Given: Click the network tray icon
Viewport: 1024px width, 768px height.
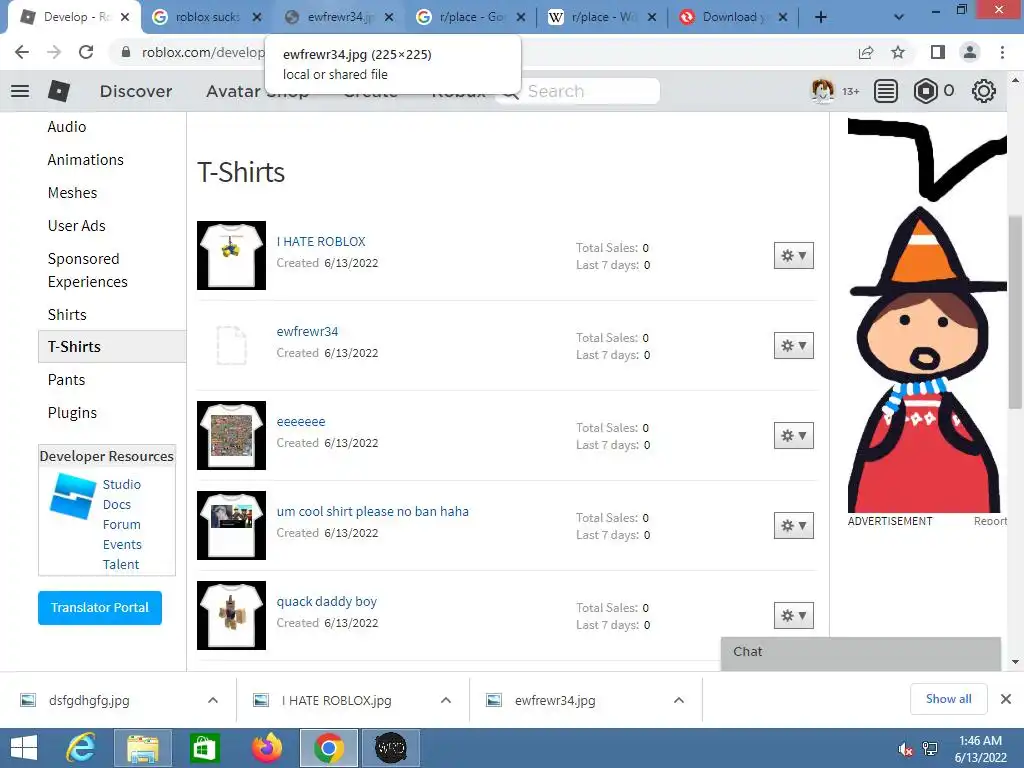Looking at the screenshot, I should click(x=930, y=749).
